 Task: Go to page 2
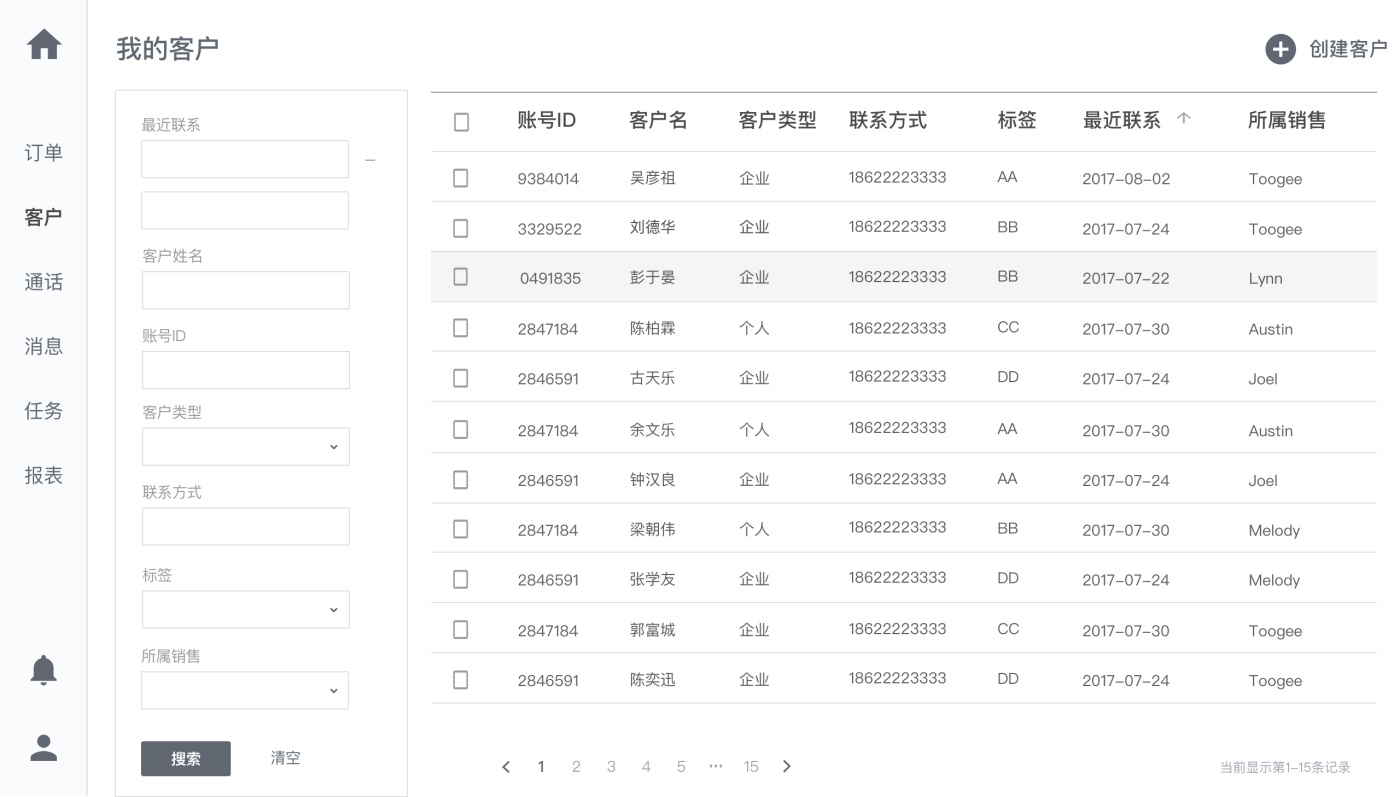click(x=576, y=767)
